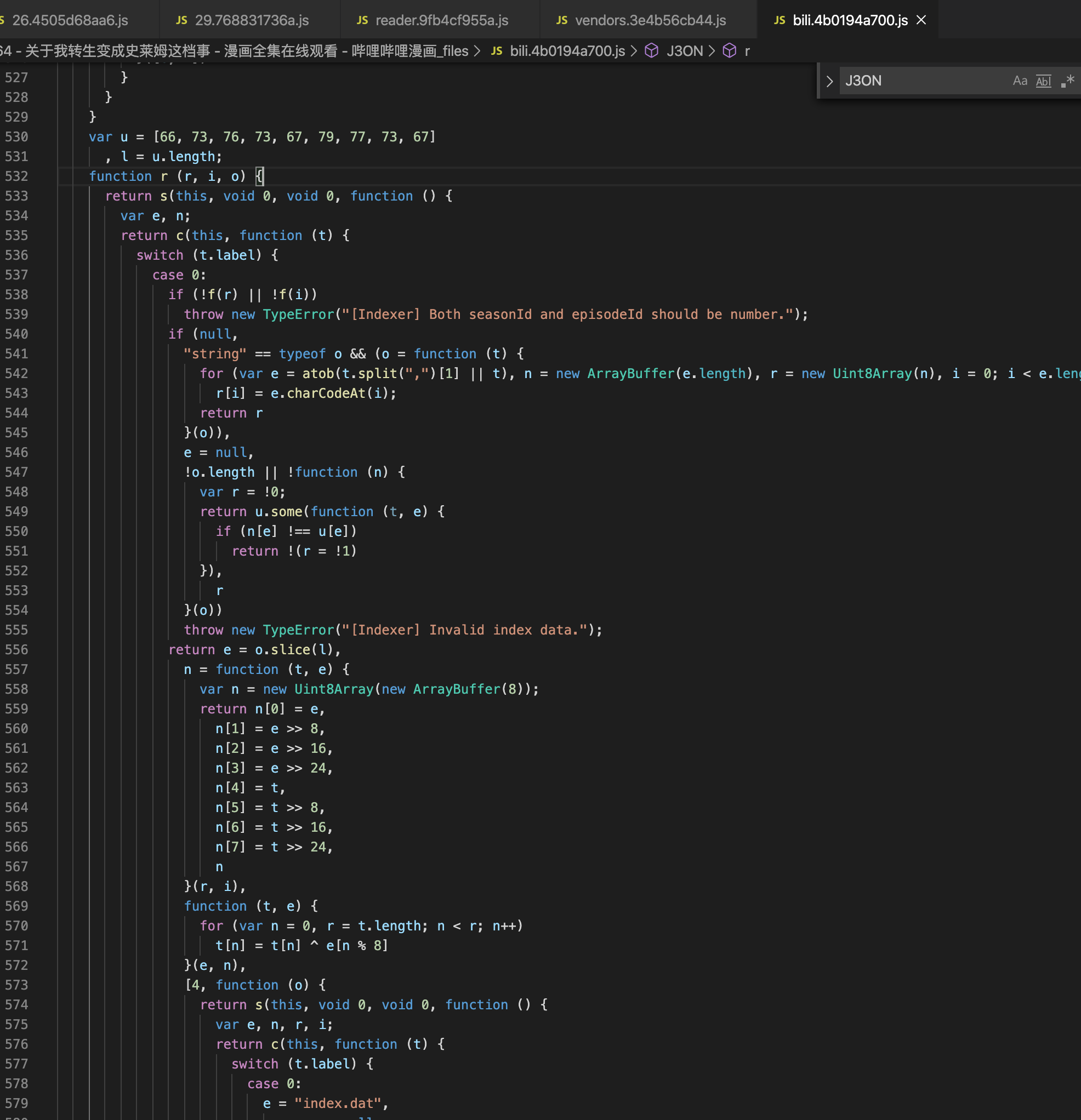
Task: Open the 26.4505d68aa6.js tab
Action: (x=70, y=21)
